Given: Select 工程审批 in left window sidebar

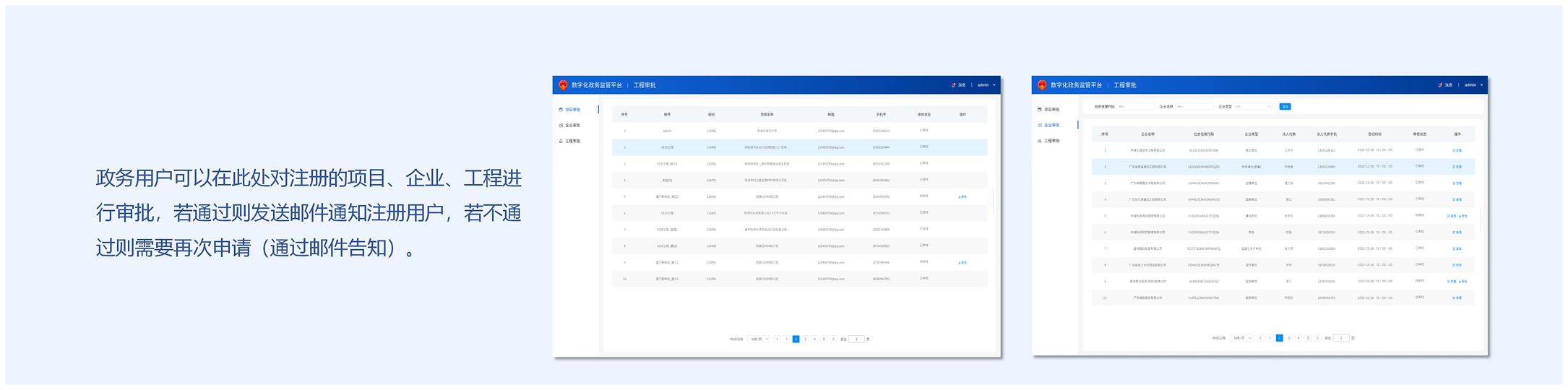Looking at the screenshot, I should [570, 142].
